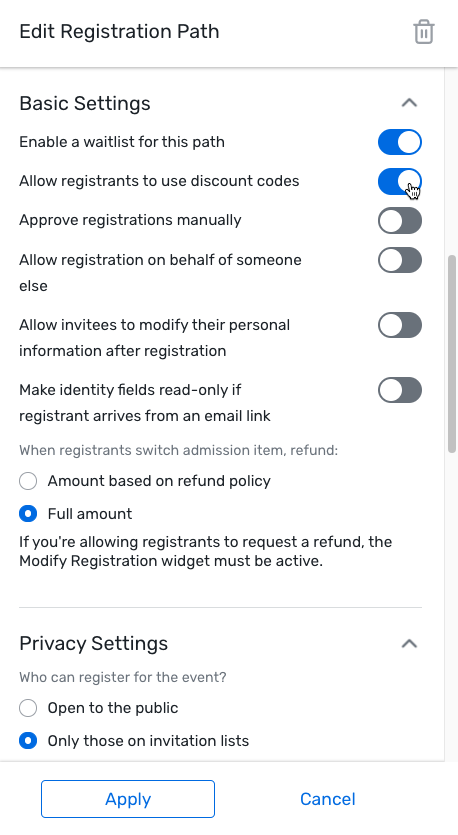The image size is (458, 835).
Task: Disable the waitlist for this path
Action: click(400, 142)
